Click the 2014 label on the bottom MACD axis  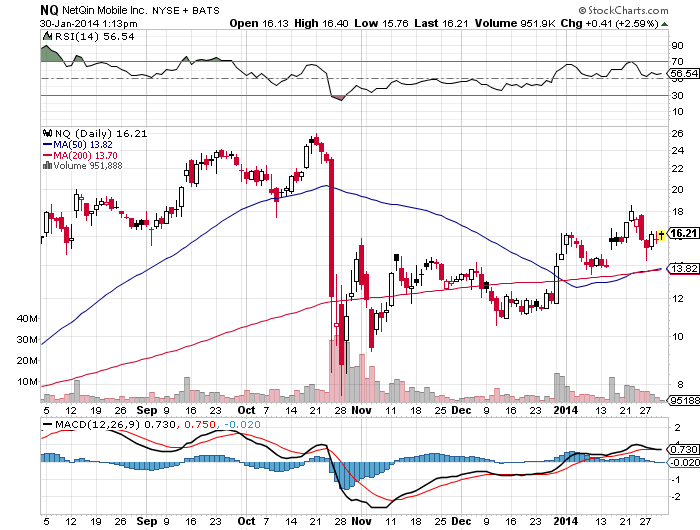[x=566, y=521]
